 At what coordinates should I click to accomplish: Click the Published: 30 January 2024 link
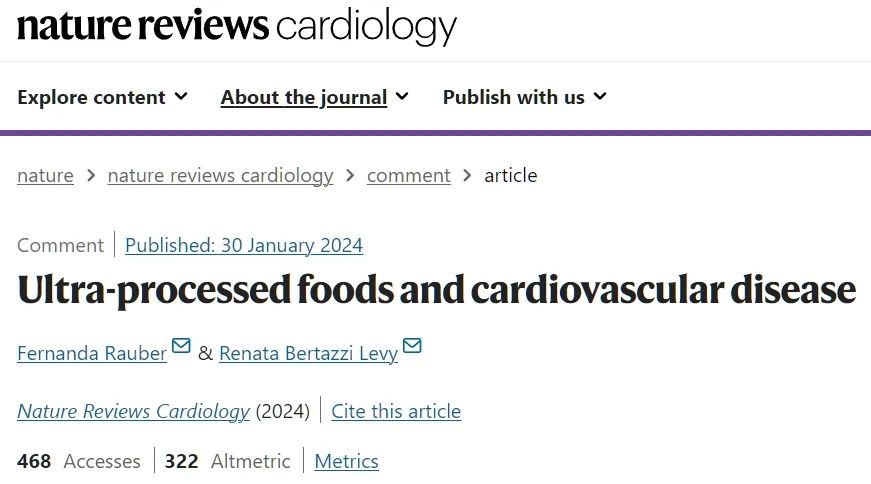244,245
